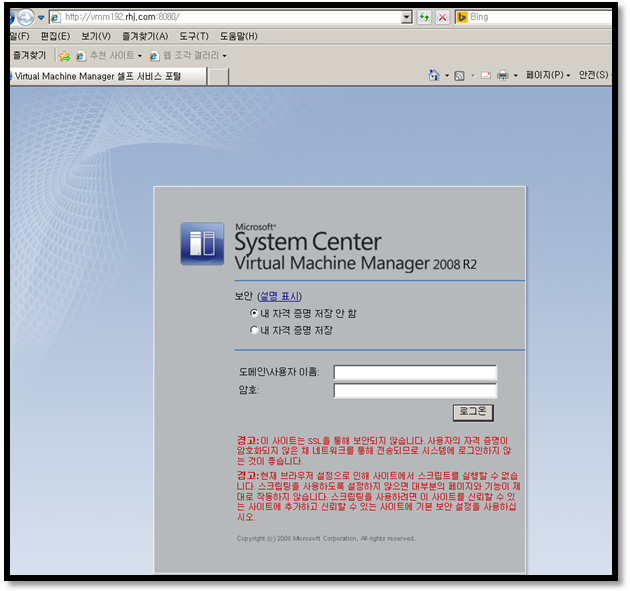Expand the RSS feeds dropdown arrow

point(473,76)
